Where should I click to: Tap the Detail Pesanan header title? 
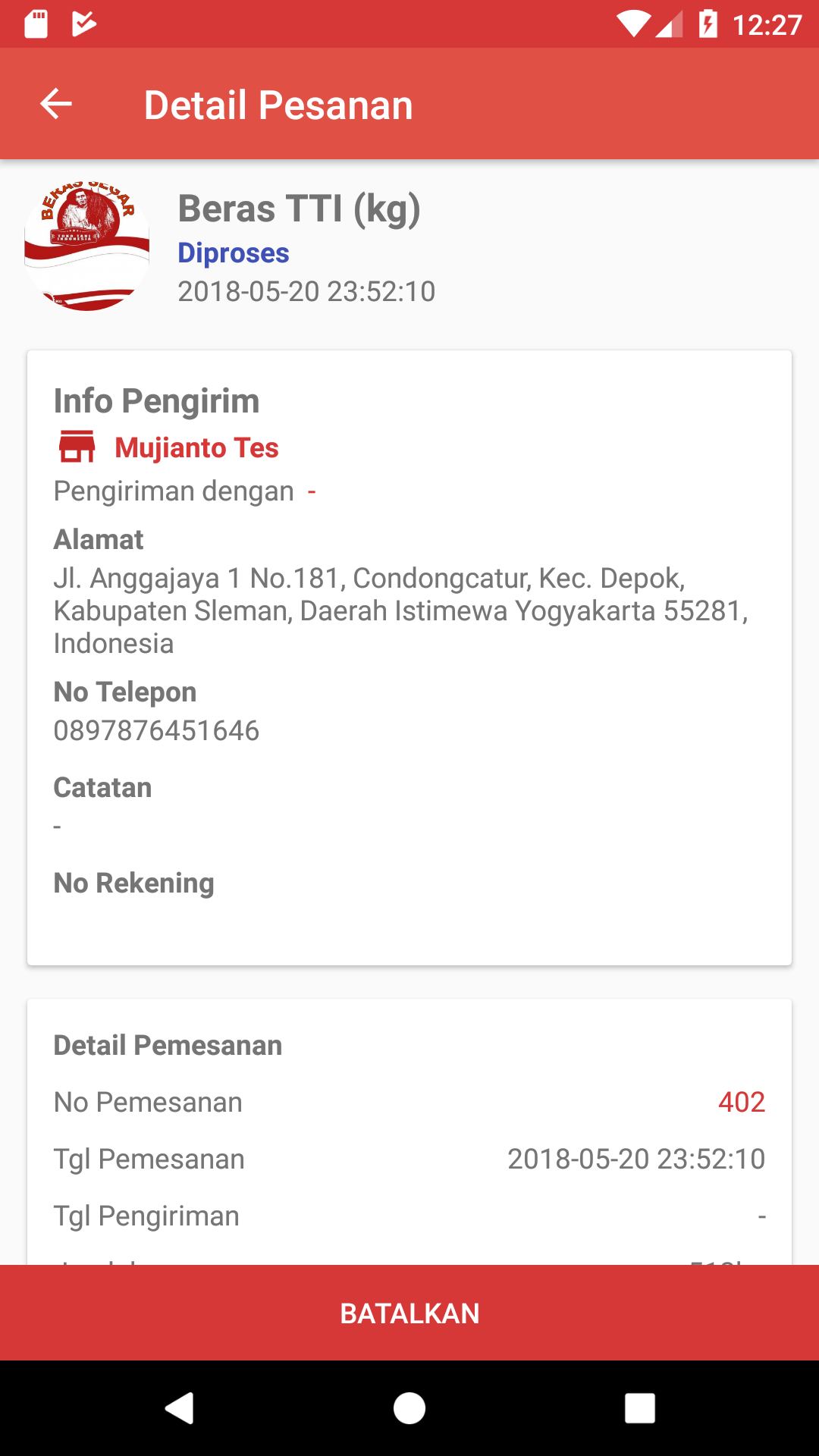[x=278, y=105]
